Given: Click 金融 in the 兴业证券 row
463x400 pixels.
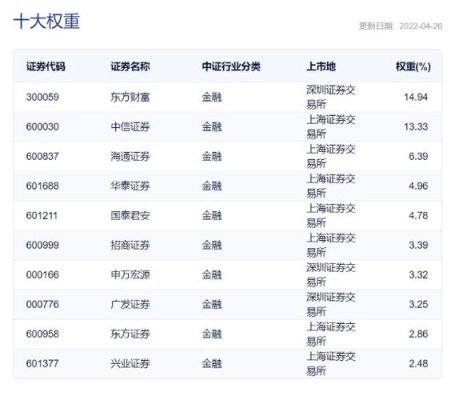Looking at the screenshot, I should click(212, 364).
